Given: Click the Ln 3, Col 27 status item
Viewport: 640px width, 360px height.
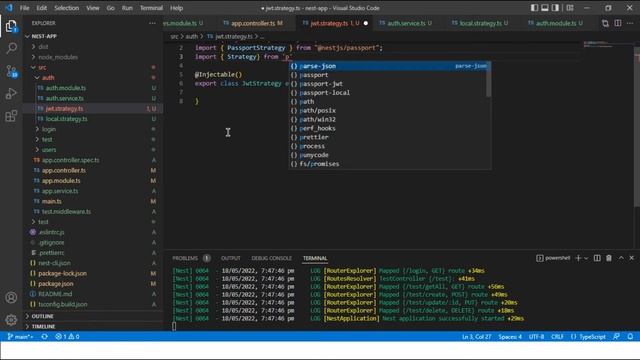Looking at the screenshot, I should point(476,336).
